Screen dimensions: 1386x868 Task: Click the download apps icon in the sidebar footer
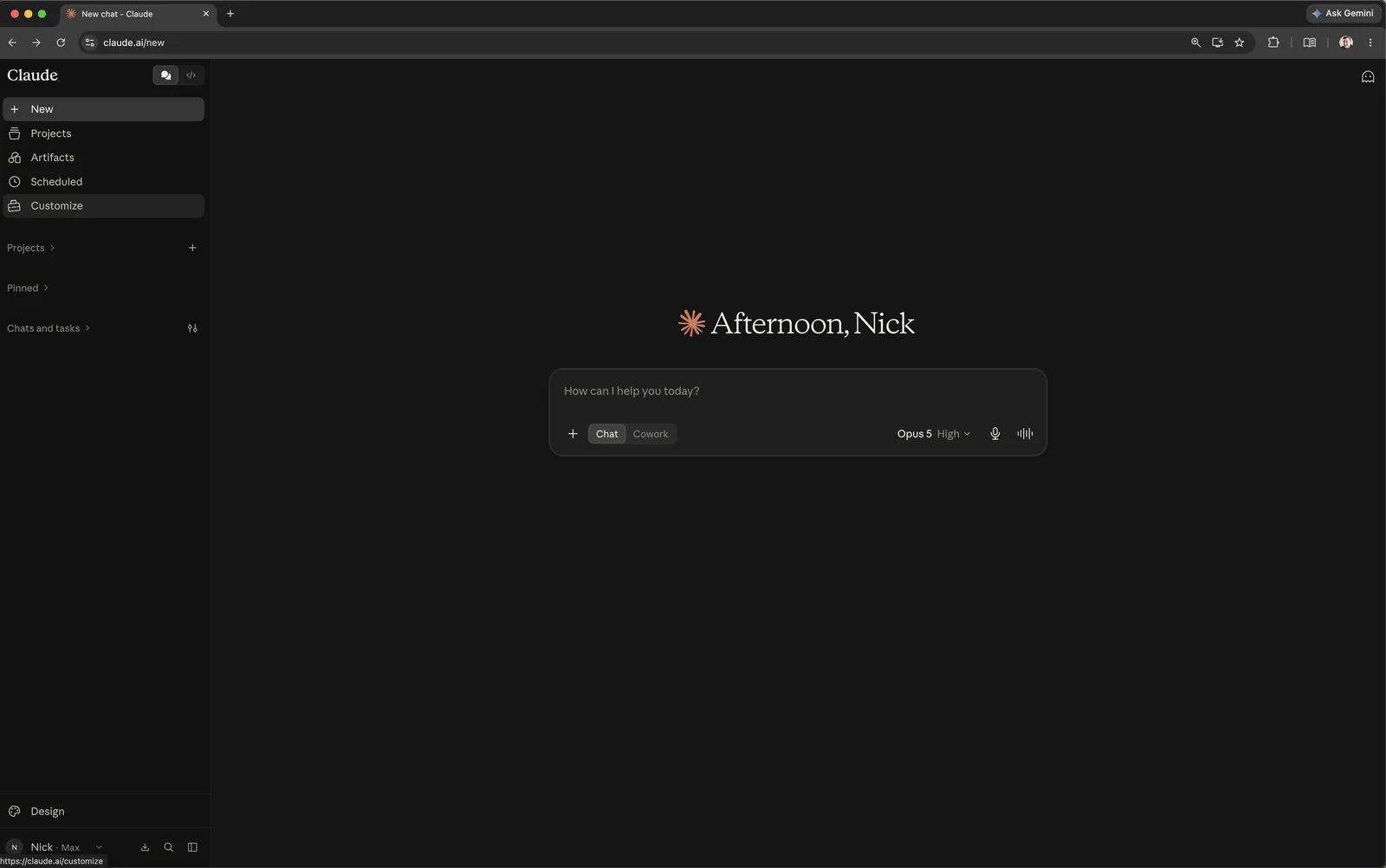coord(145,847)
